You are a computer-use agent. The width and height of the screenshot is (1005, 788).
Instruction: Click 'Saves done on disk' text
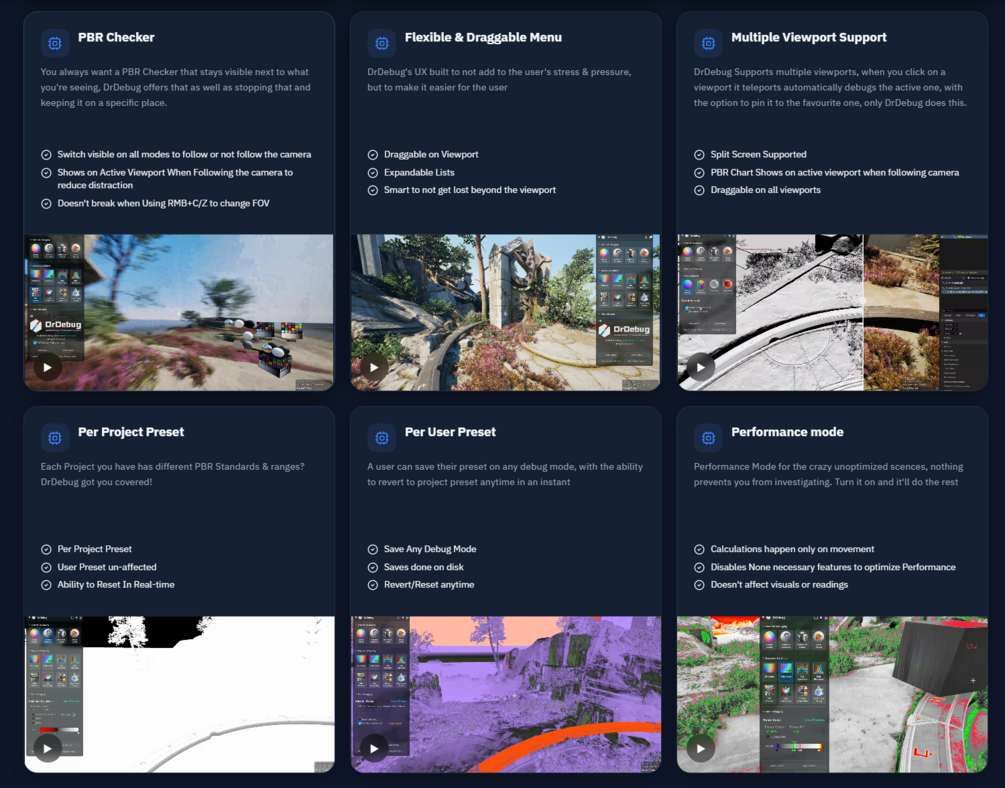(x=424, y=567)
